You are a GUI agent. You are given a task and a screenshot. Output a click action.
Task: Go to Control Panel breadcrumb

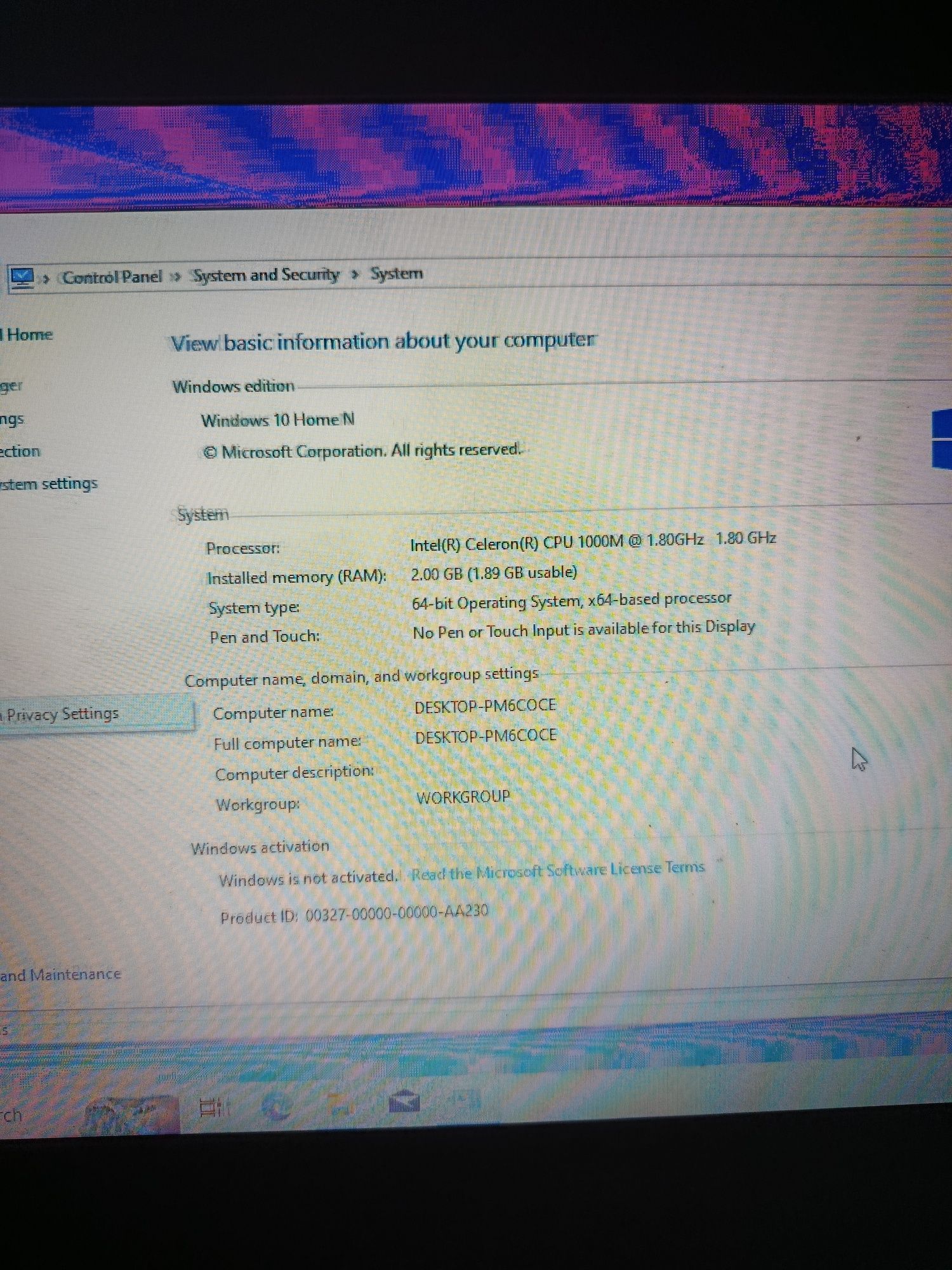click(x=112, y=277)
